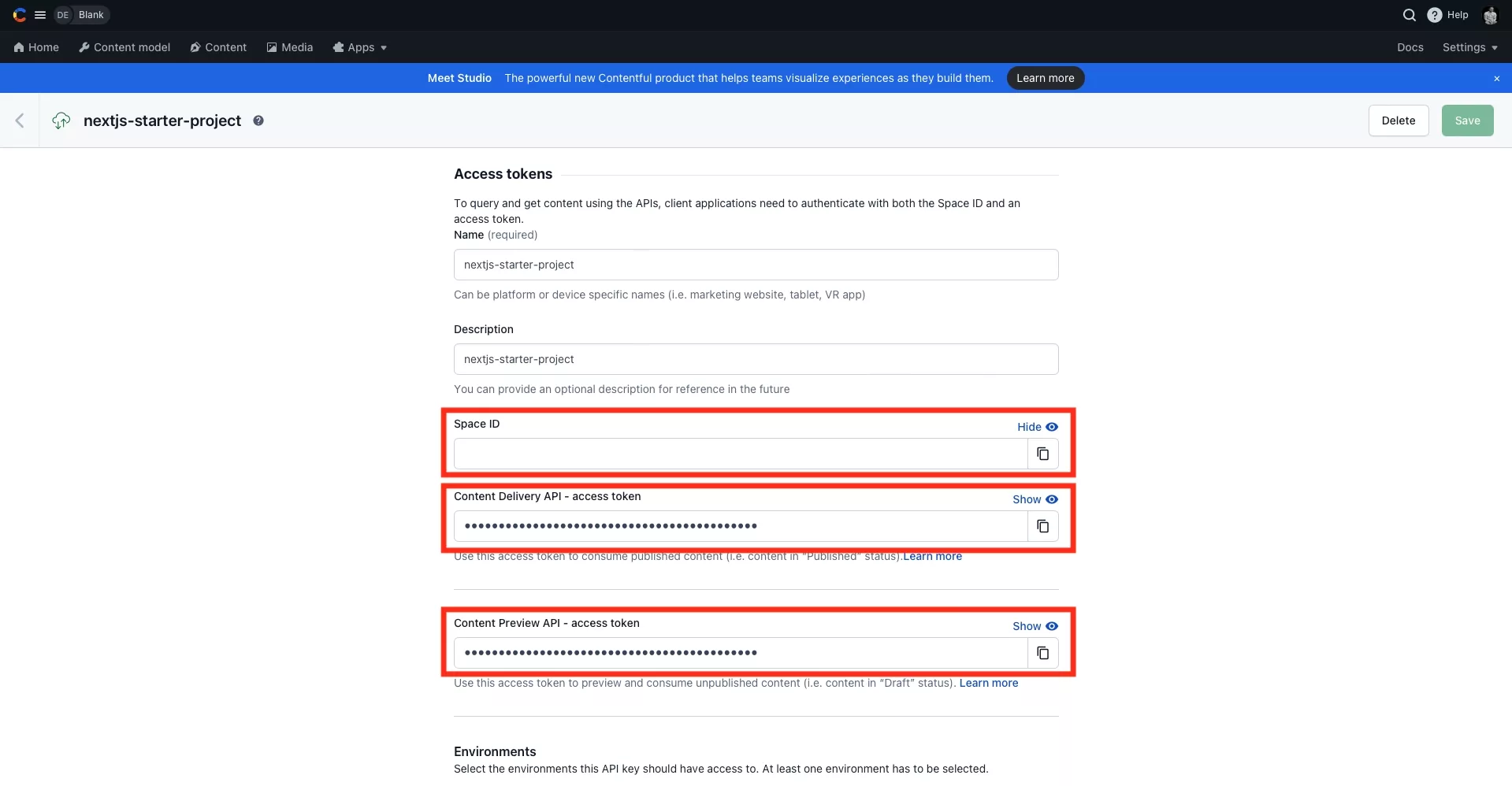Viewport: 1512px width, 786px height.
Task: Click the cloud upload API key icon
Action: [x=61, y=120]
